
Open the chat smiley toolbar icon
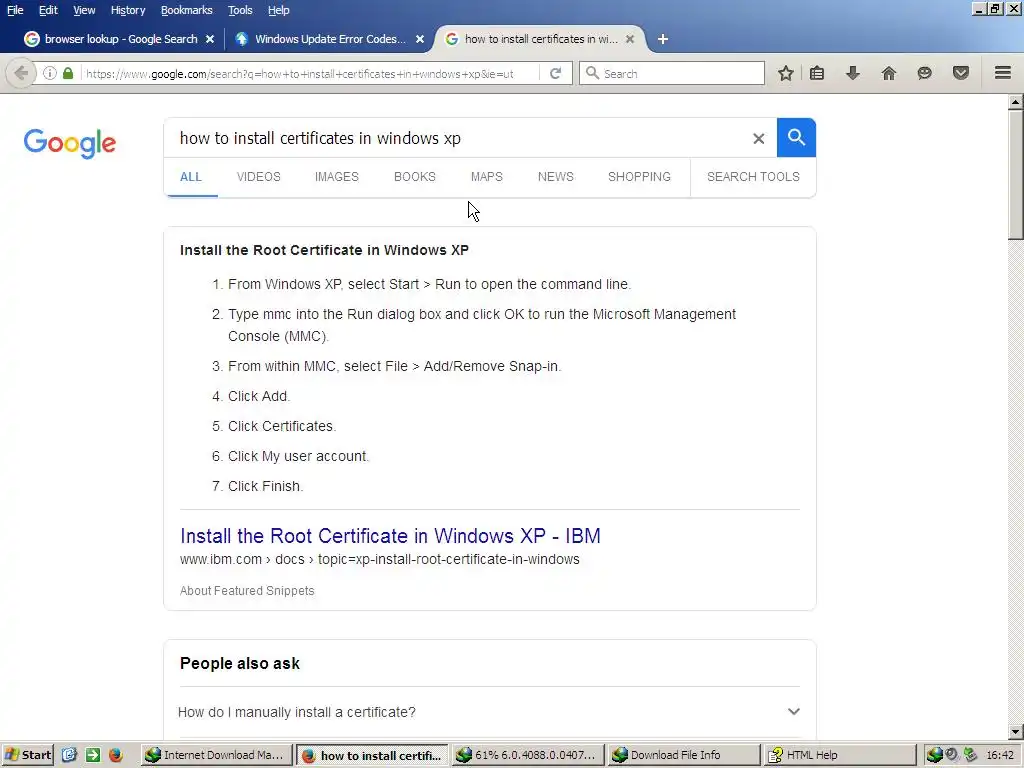(924, 73)
